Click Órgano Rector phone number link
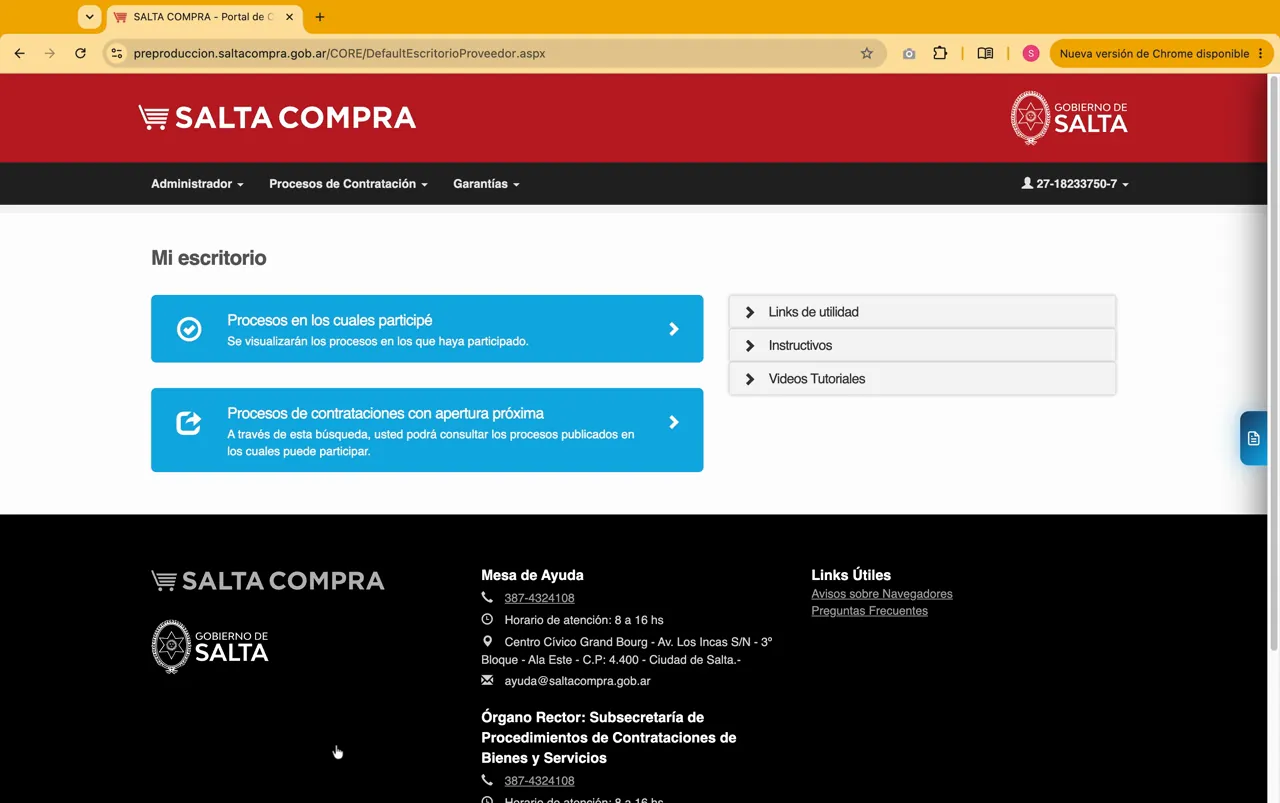Image resolution: width=1280 pixels, height=803 pixels. click(539, 781)
